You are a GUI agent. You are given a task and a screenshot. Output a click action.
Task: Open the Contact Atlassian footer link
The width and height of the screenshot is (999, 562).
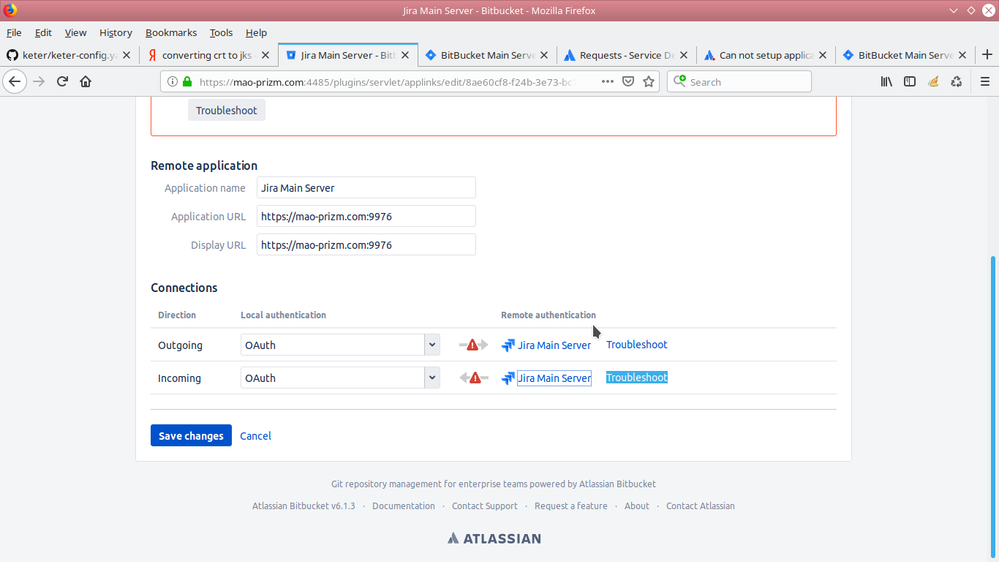700,506
